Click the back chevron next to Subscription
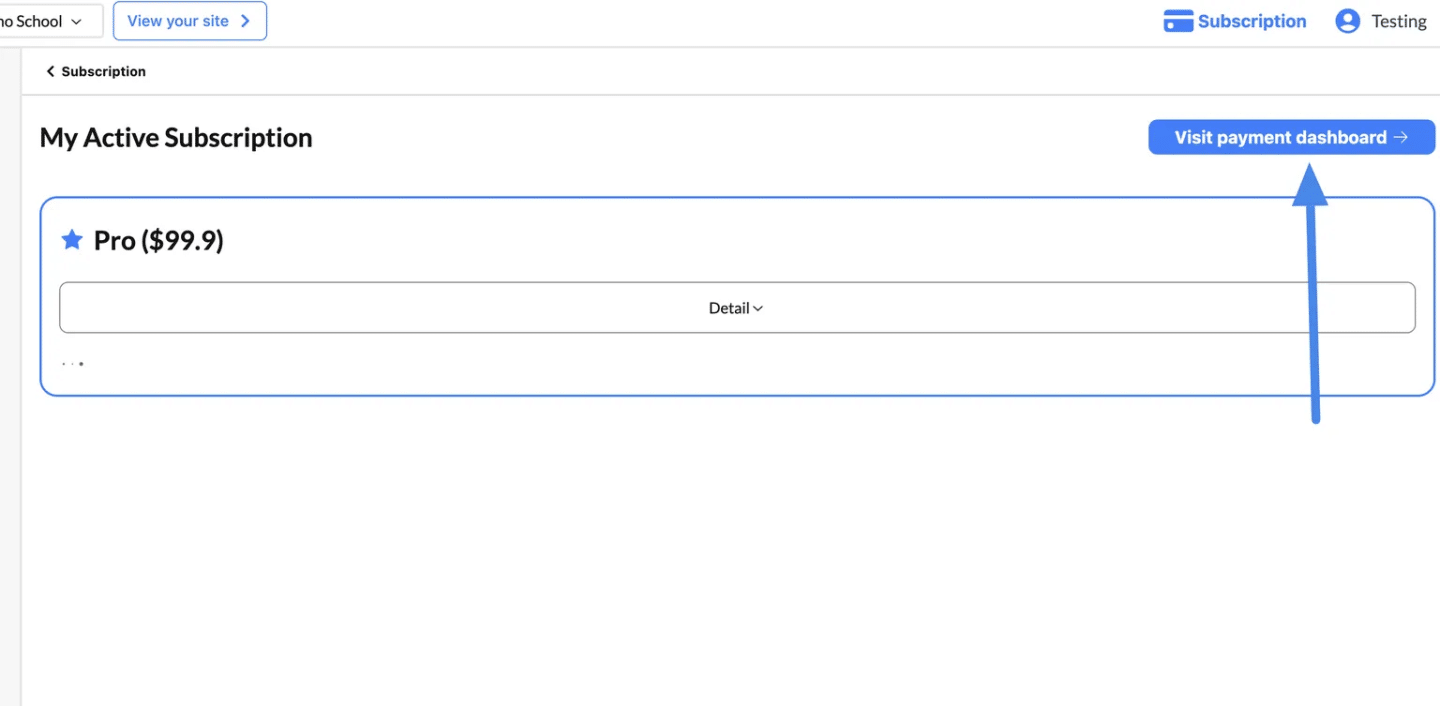 tap(50, 71)
